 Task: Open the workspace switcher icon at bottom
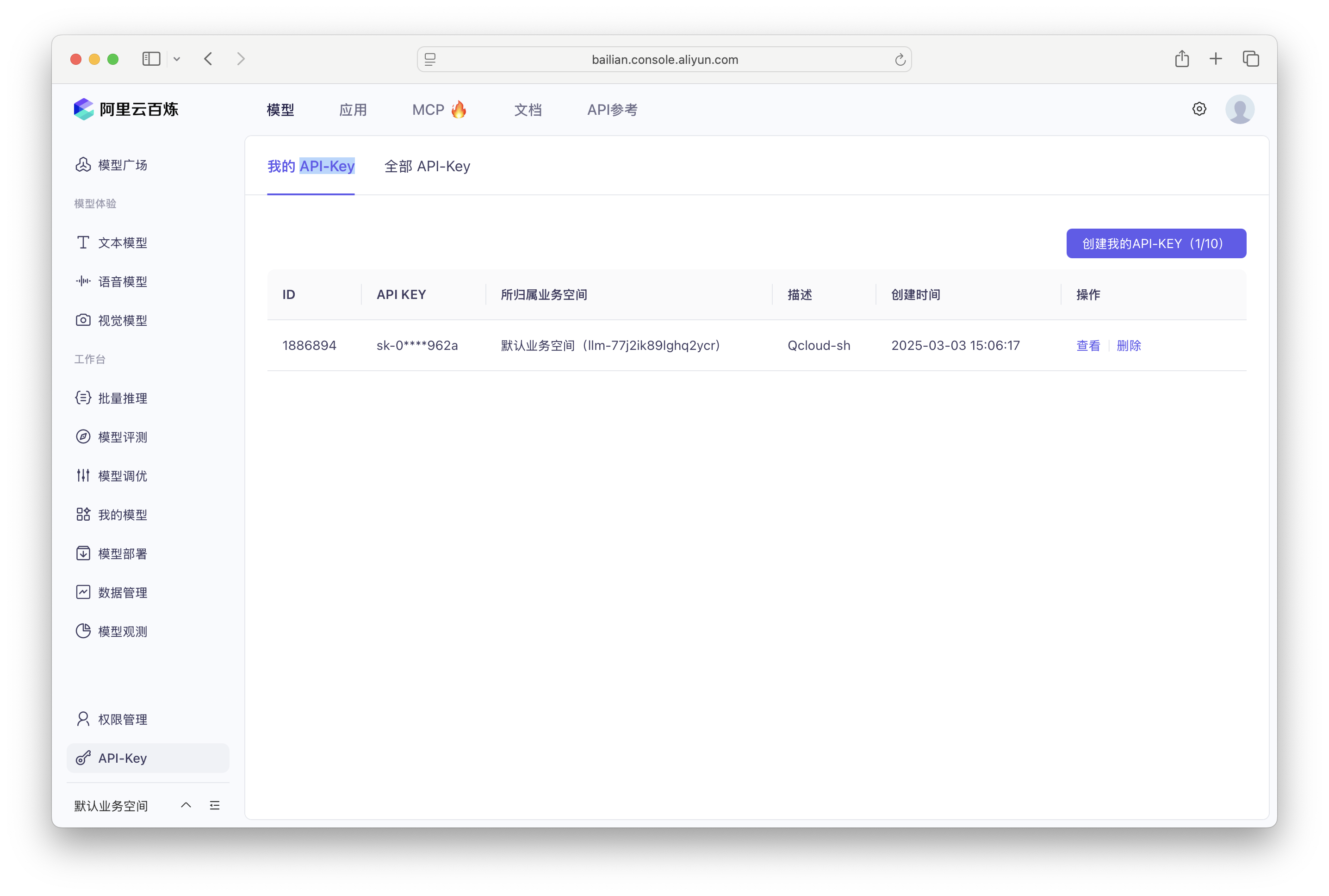(215, 805)
